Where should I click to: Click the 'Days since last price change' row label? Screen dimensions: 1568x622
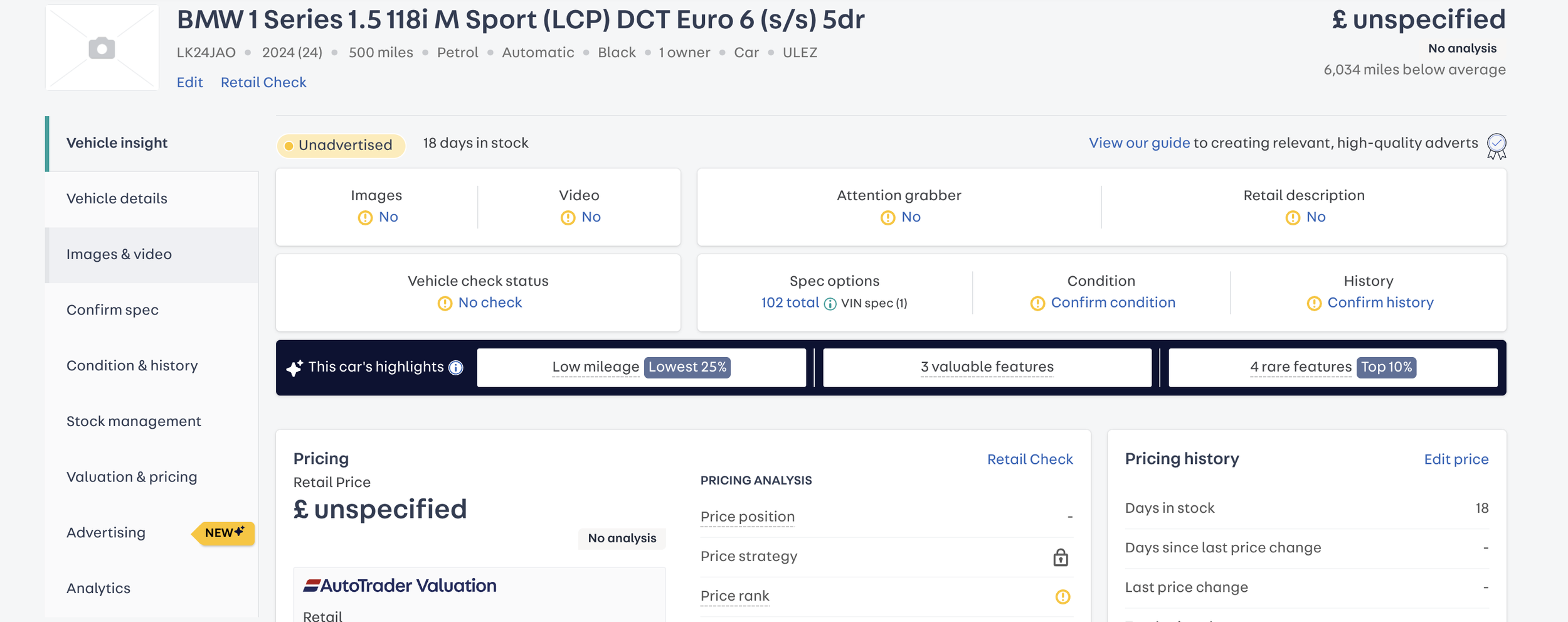point(1223,548)
